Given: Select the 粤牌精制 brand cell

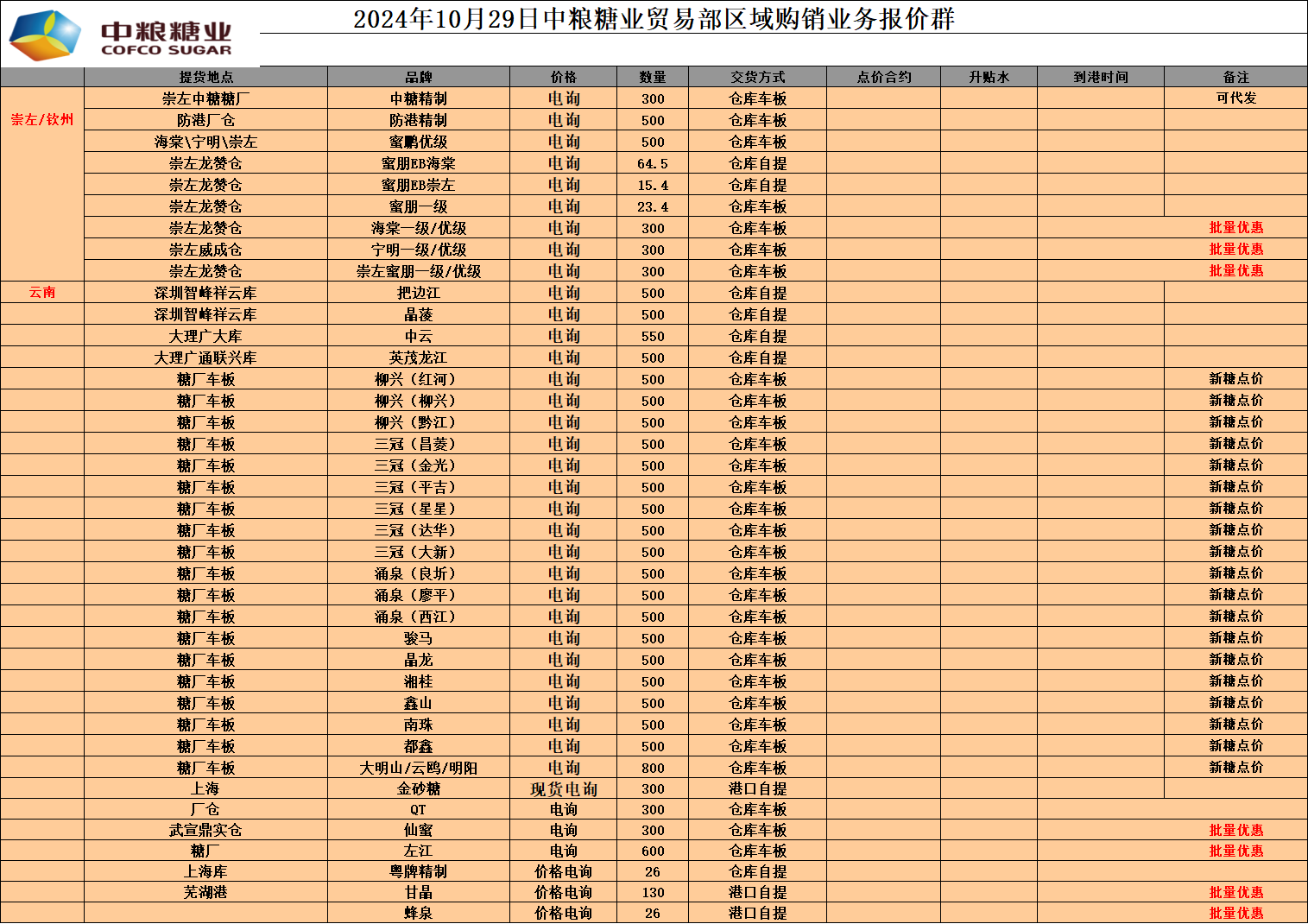Looking at the screenshot, I should 418,871.
